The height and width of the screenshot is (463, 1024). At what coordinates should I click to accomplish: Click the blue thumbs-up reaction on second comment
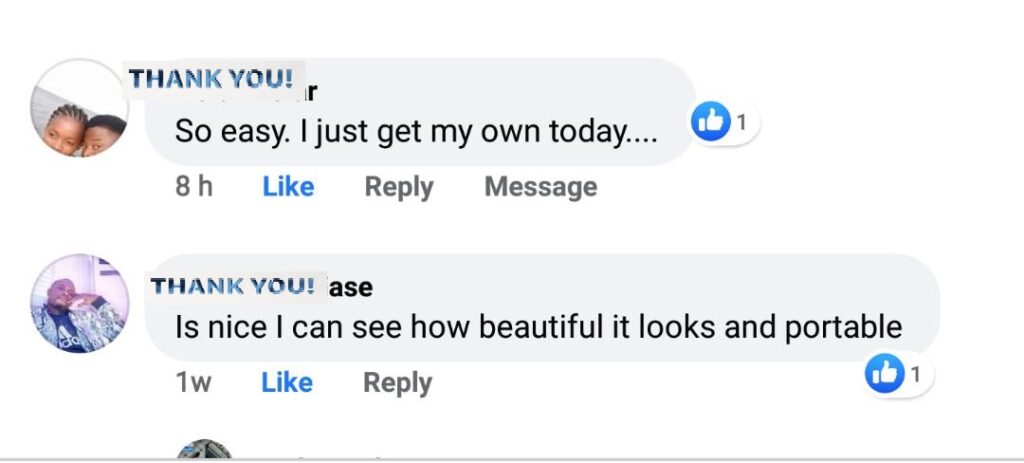coord(884,375)
